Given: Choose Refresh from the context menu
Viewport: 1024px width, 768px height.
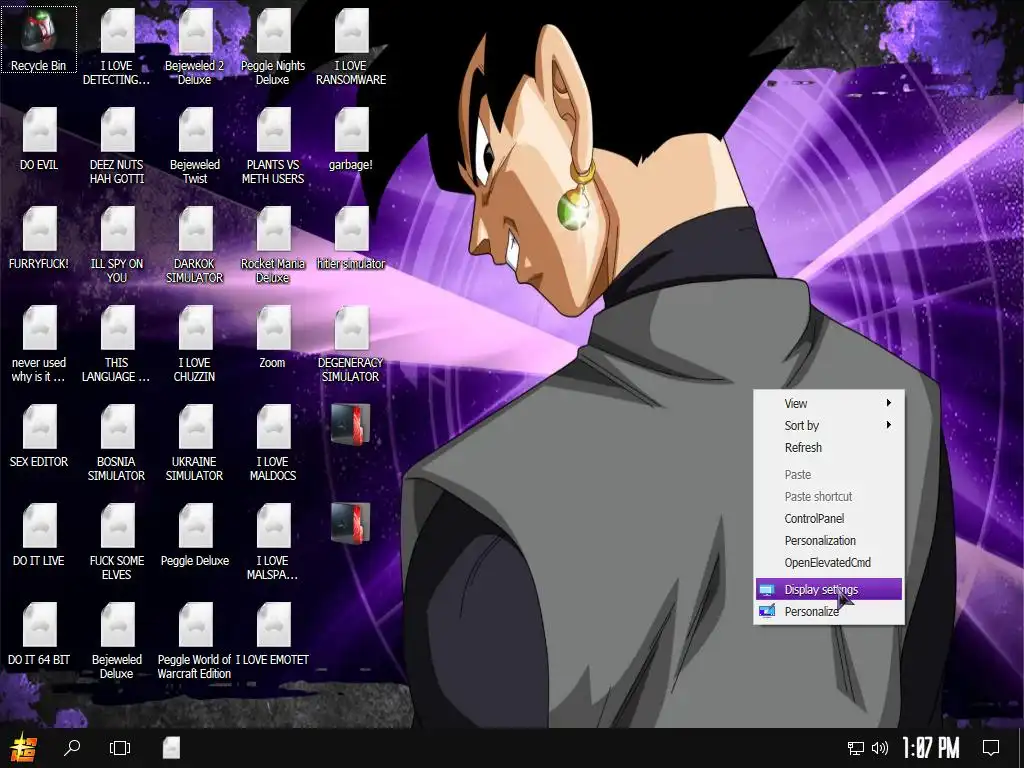Looking at the screenshot, I should 829,447.
